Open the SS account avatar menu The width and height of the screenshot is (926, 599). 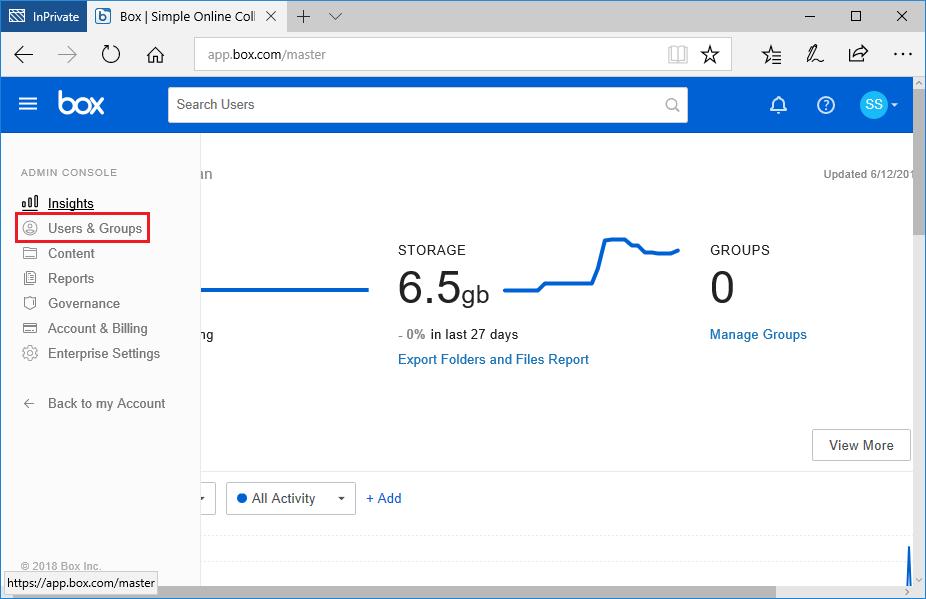pos(879,105)
